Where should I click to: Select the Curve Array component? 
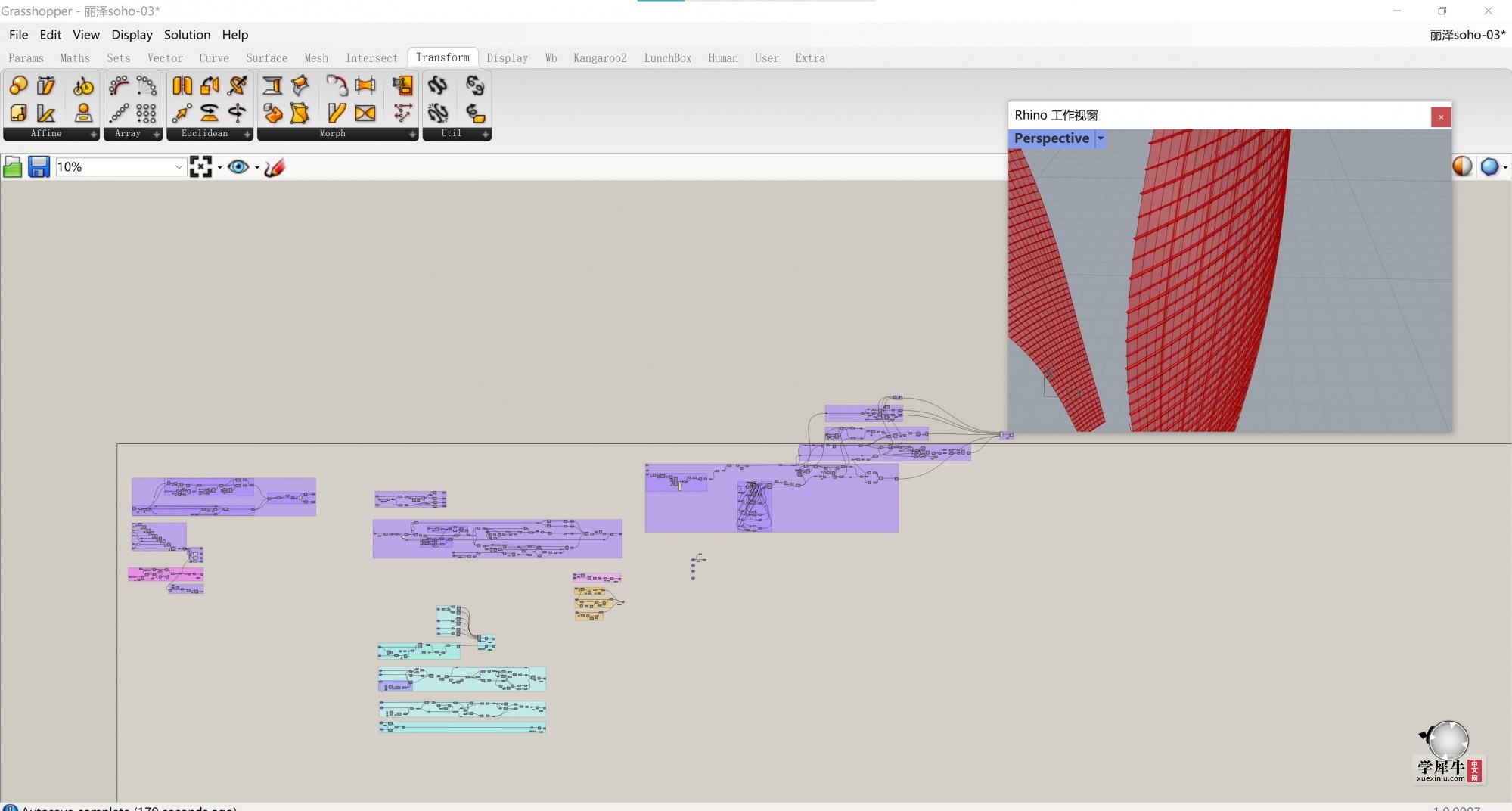point(119,85)
